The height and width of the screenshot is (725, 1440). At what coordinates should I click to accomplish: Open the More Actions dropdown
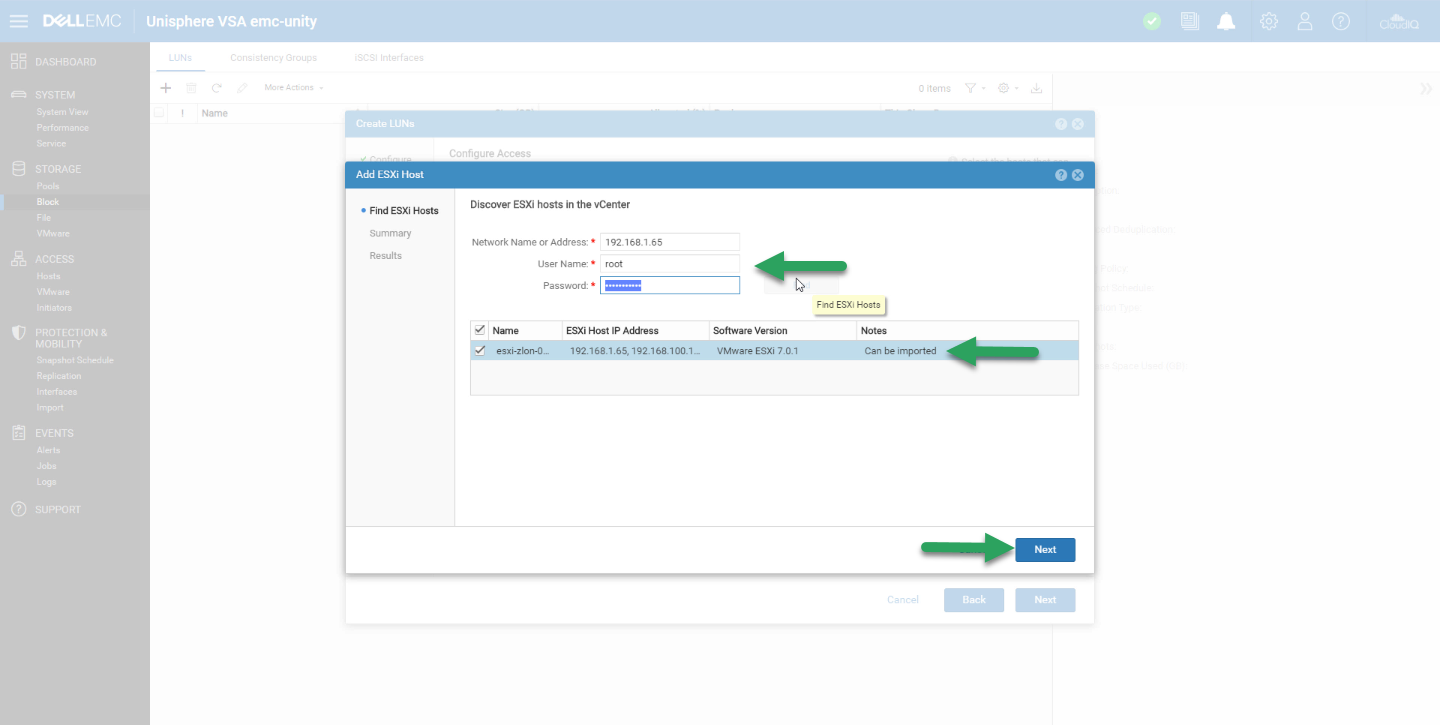(x=294, y=88)
